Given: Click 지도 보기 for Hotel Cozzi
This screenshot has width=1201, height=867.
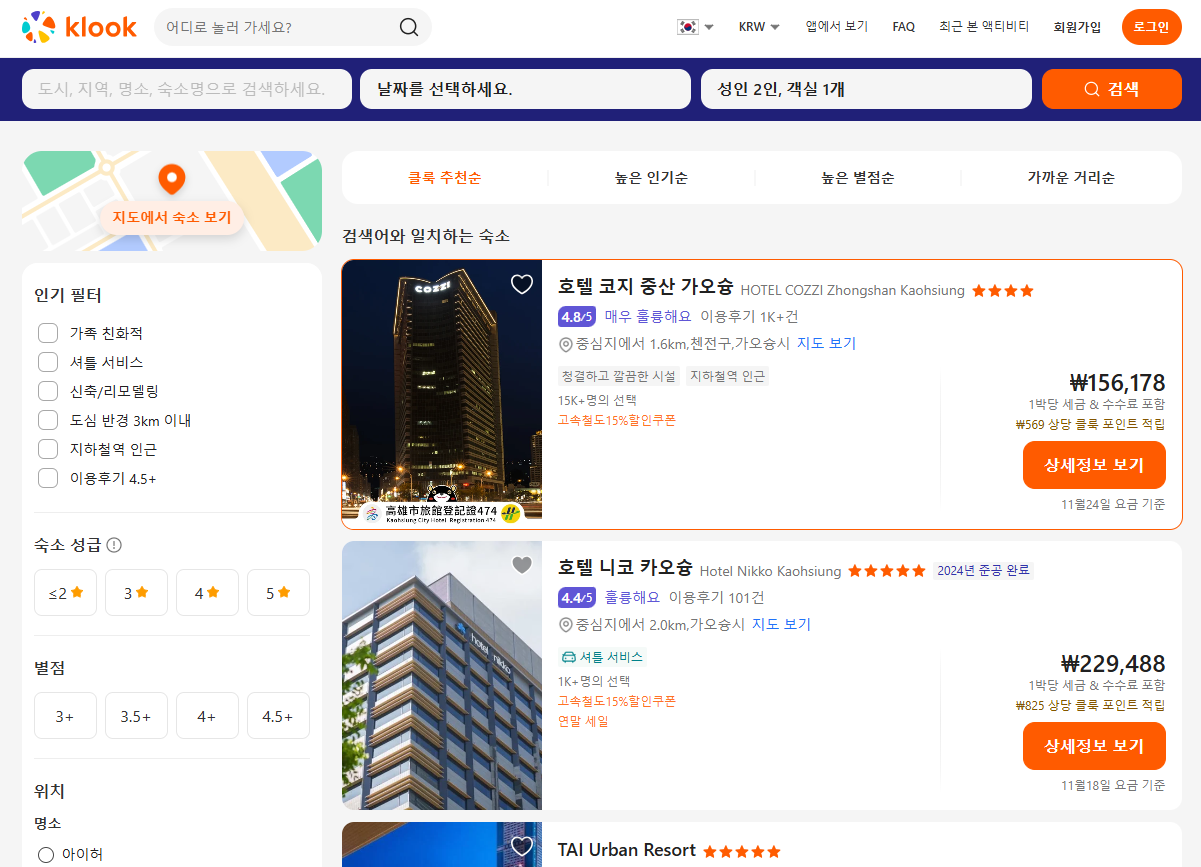Looking at the screenshot, I should coord(826,343).
